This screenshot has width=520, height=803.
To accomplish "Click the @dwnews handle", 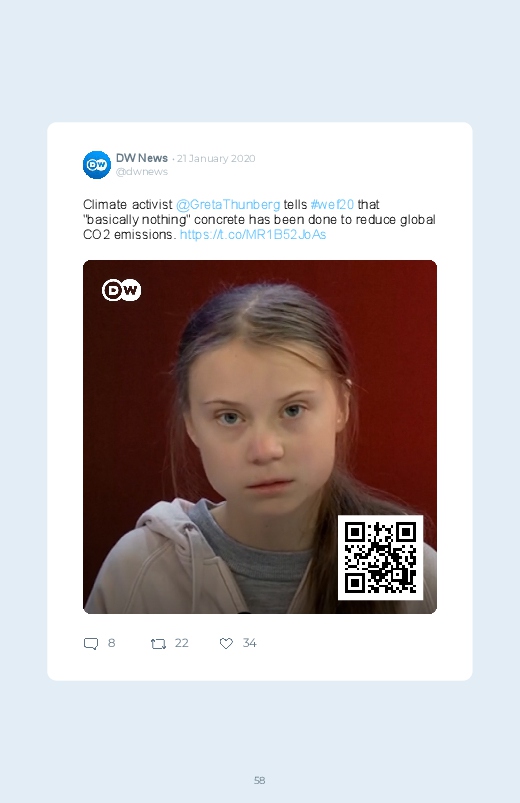I will [142, 172].
